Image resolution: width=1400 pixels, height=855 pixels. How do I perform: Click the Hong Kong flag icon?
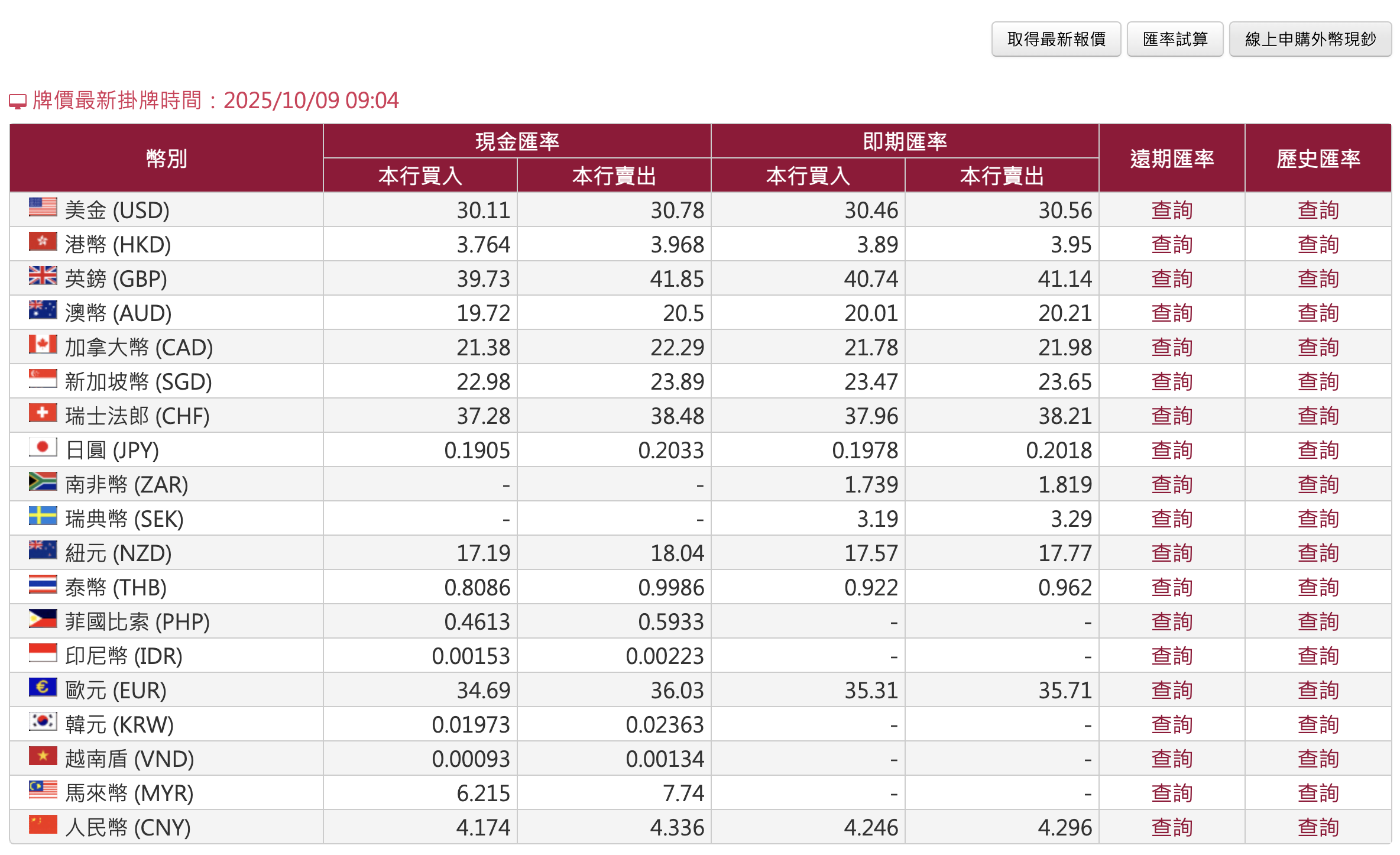pyautogui.click(x=43, y=242)
